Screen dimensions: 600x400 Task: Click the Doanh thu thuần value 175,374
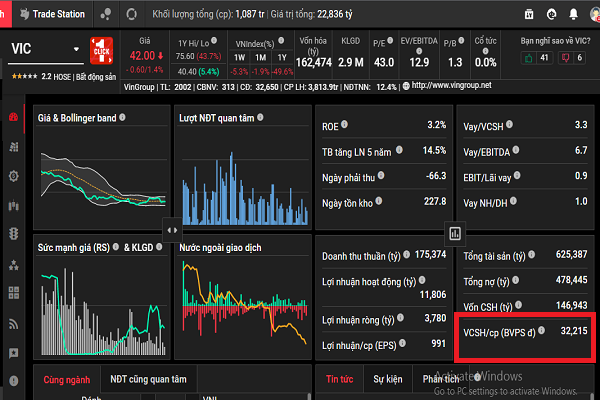point(430,254)
